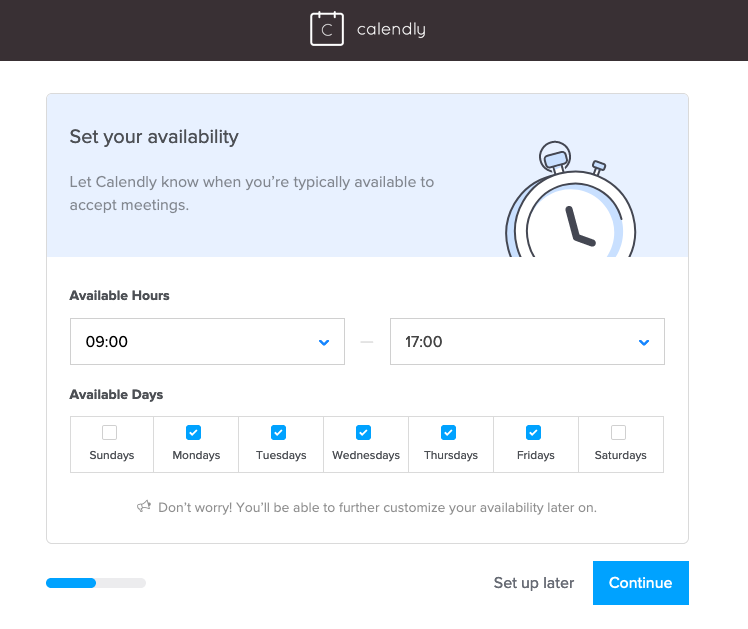Uncheck the Mondays checkbox
The image size is (748, 629).
pyautogui.click(x=193, y=433)
